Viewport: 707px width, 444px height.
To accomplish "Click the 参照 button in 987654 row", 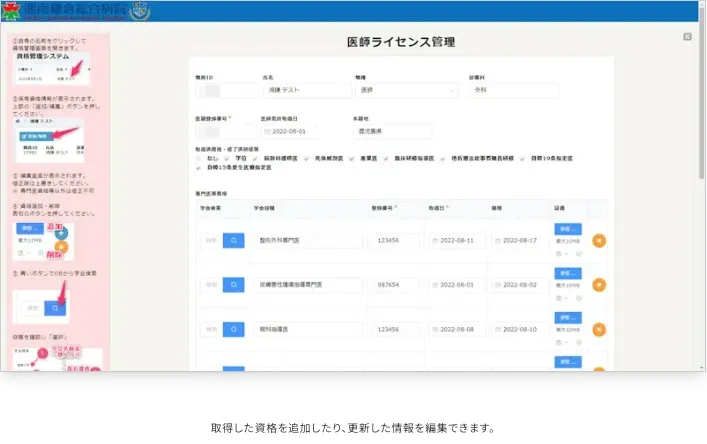I will [568, 273].
